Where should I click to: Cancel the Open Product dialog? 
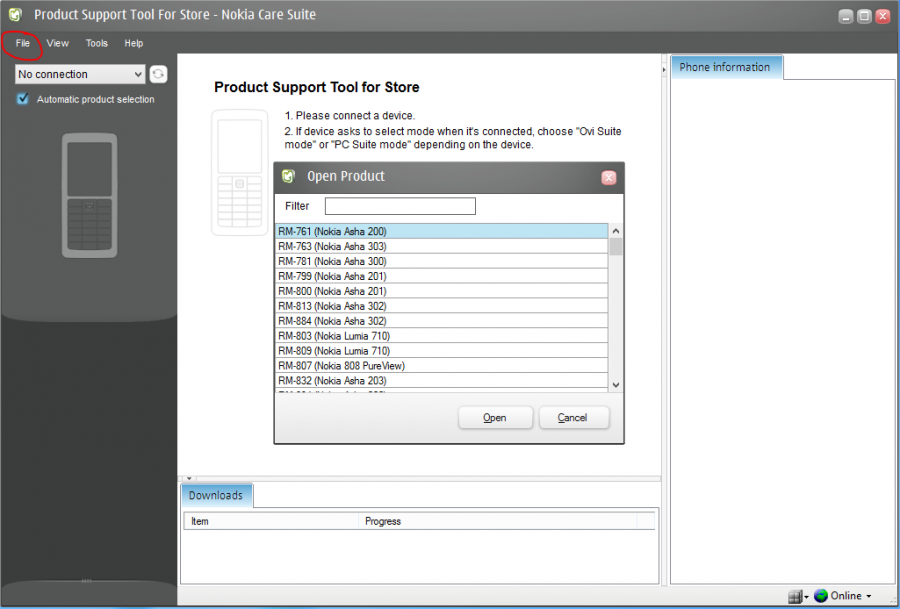pyautogui.click(x=574, y=417)
